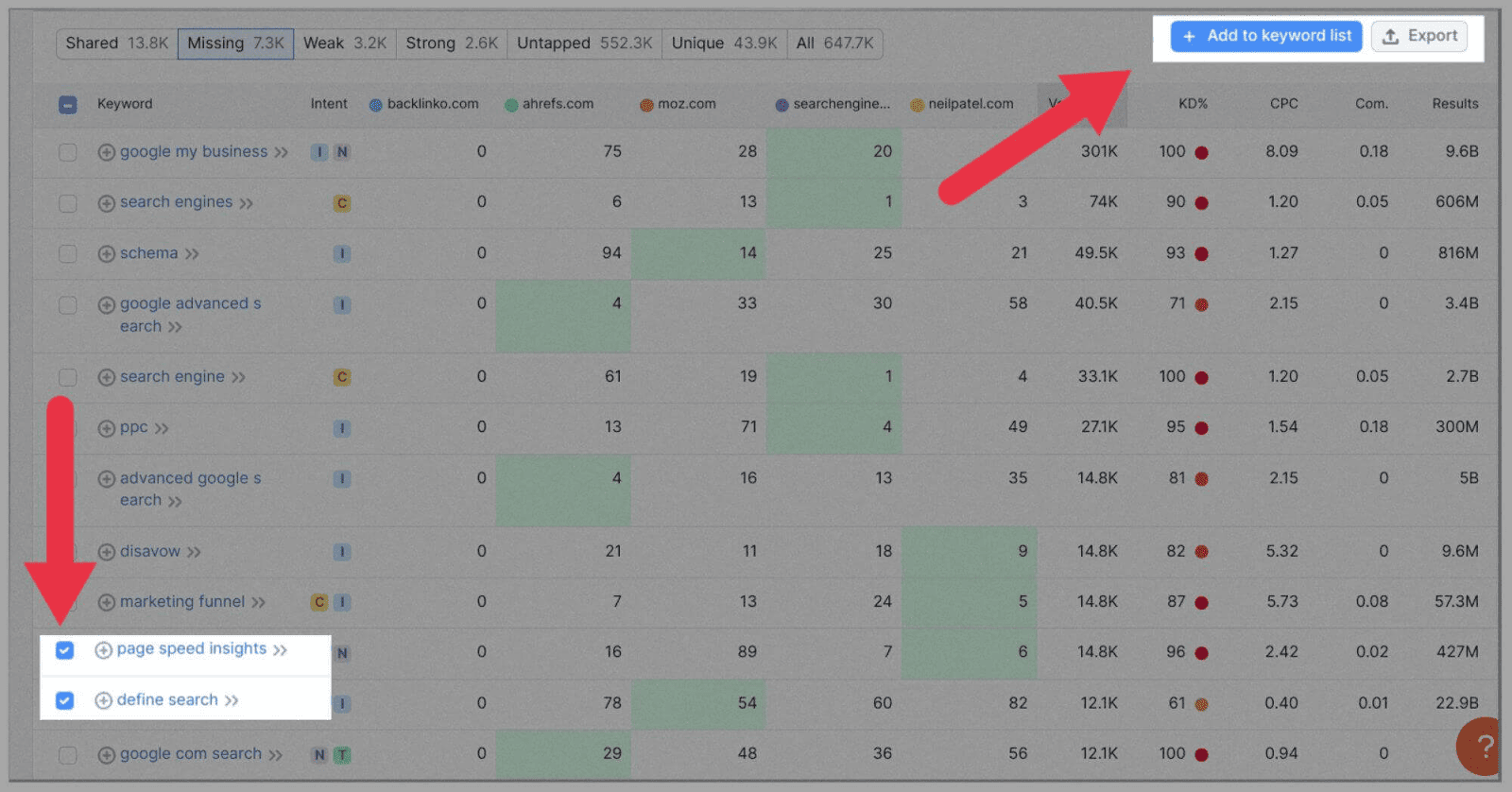This screenshot has width=1512, height=792.
Task: Switch to the Missing 7.3K tab
Action: [x=236, y=43]
